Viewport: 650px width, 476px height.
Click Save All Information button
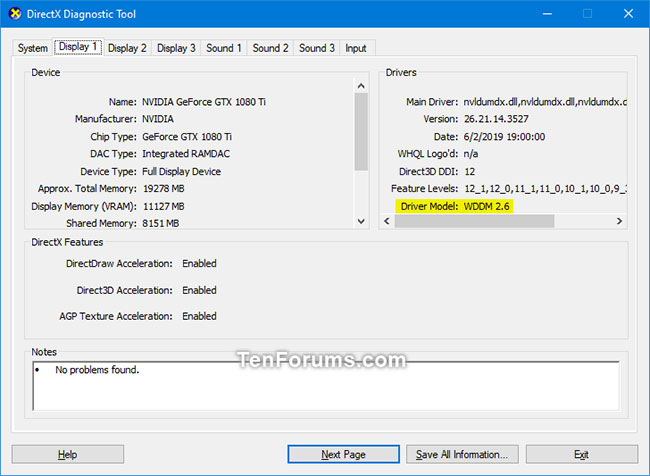pos(462,454)
